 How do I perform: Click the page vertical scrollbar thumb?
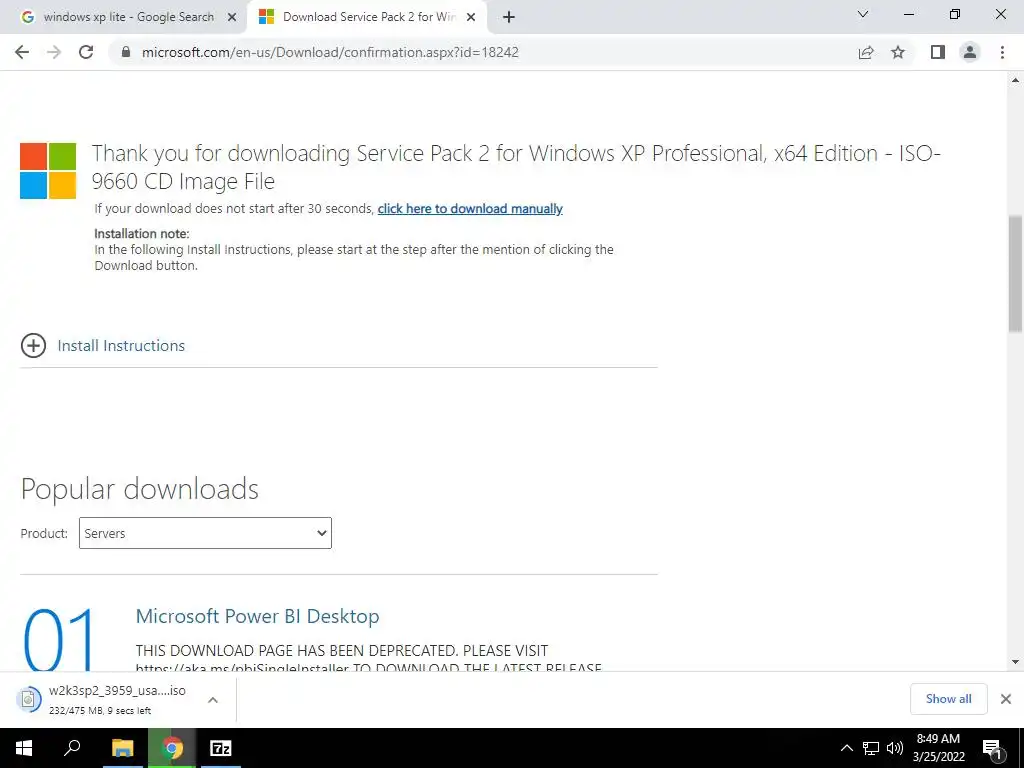tap(1015, 274)
